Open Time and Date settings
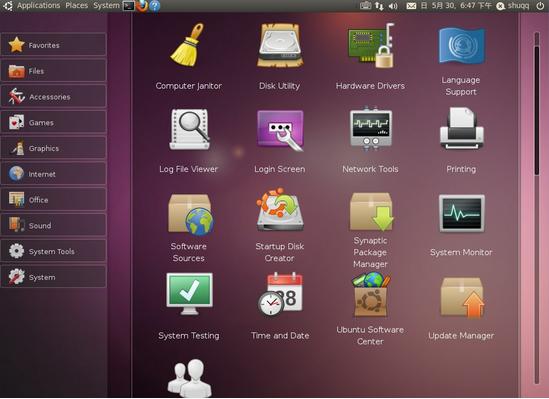The image size is (549, 399). coord(280,306)
